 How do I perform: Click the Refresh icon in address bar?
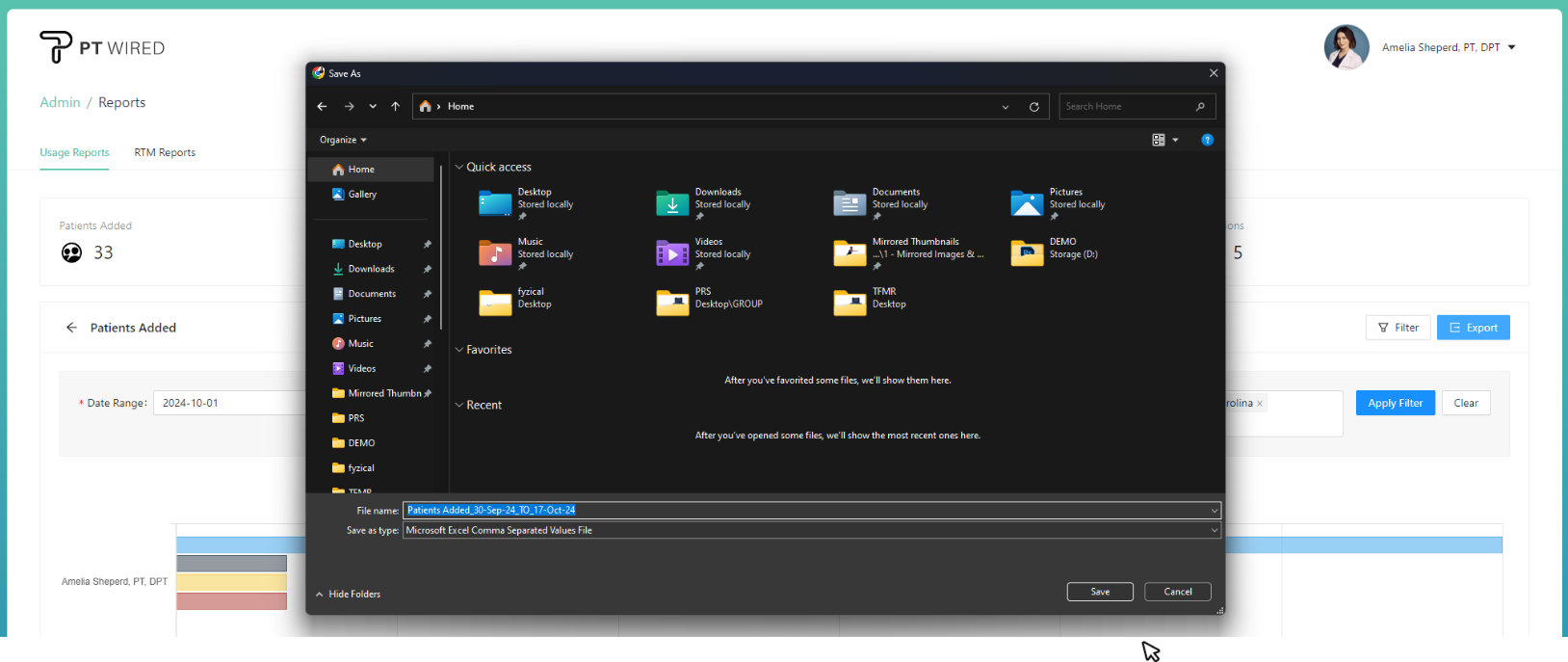[x=1033, y=107]
